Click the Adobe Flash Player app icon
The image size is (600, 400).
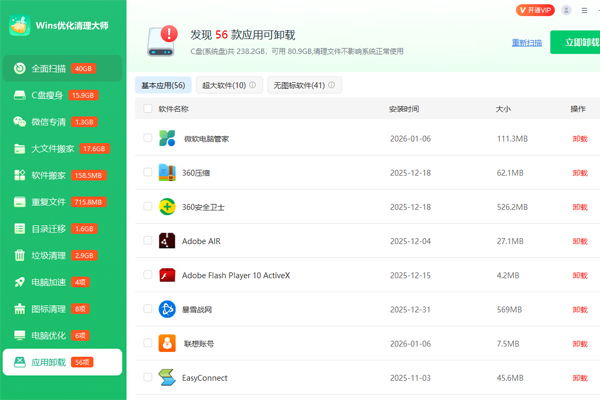coord(167,275)
